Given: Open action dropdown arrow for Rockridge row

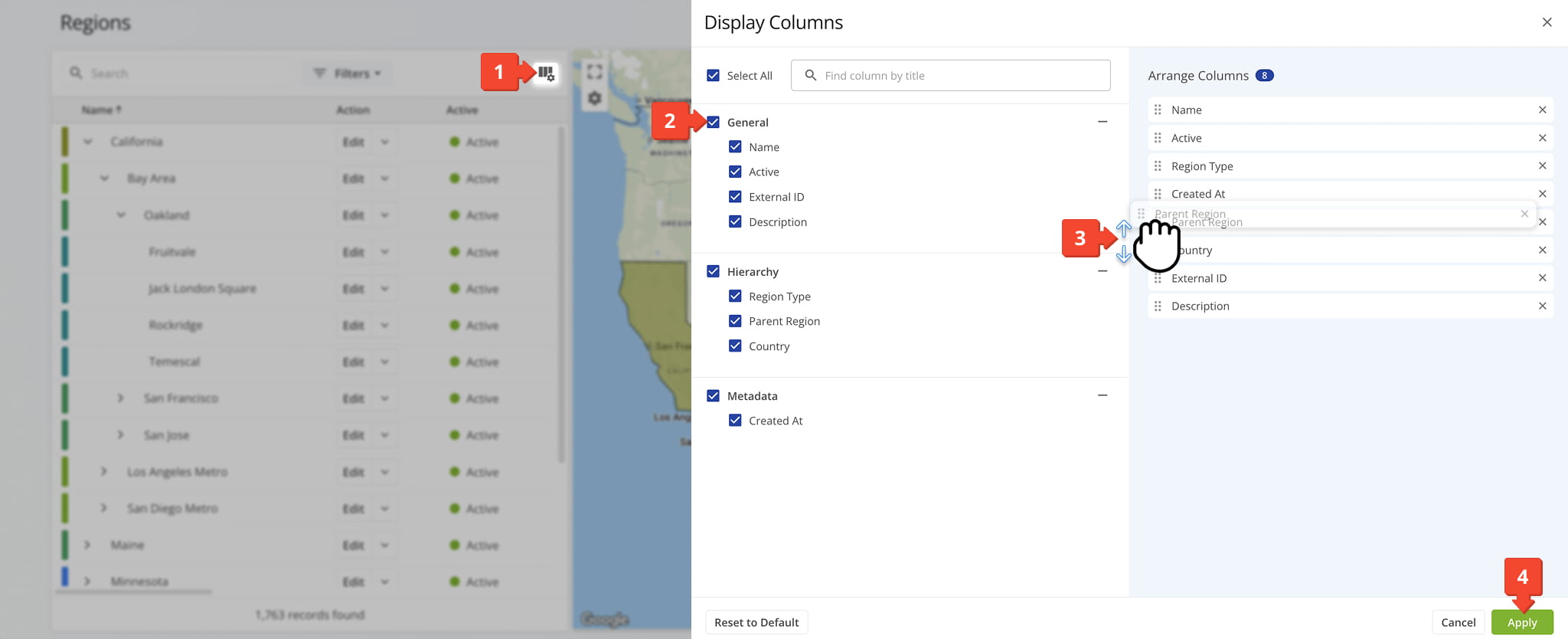Looking at the screenshot, I should tap(384, 326).
